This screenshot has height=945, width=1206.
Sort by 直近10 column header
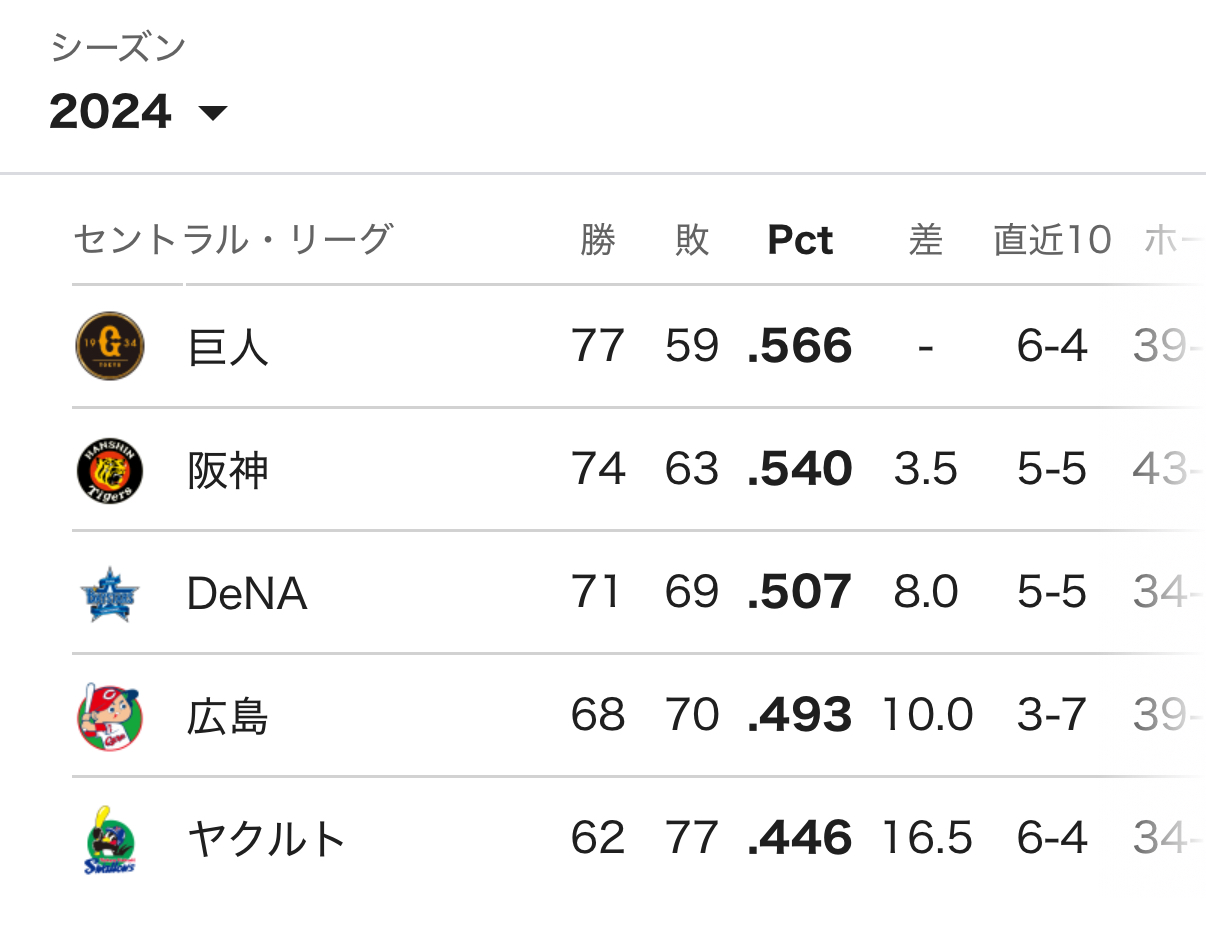pyautogui.click(x=1052, y=240)
